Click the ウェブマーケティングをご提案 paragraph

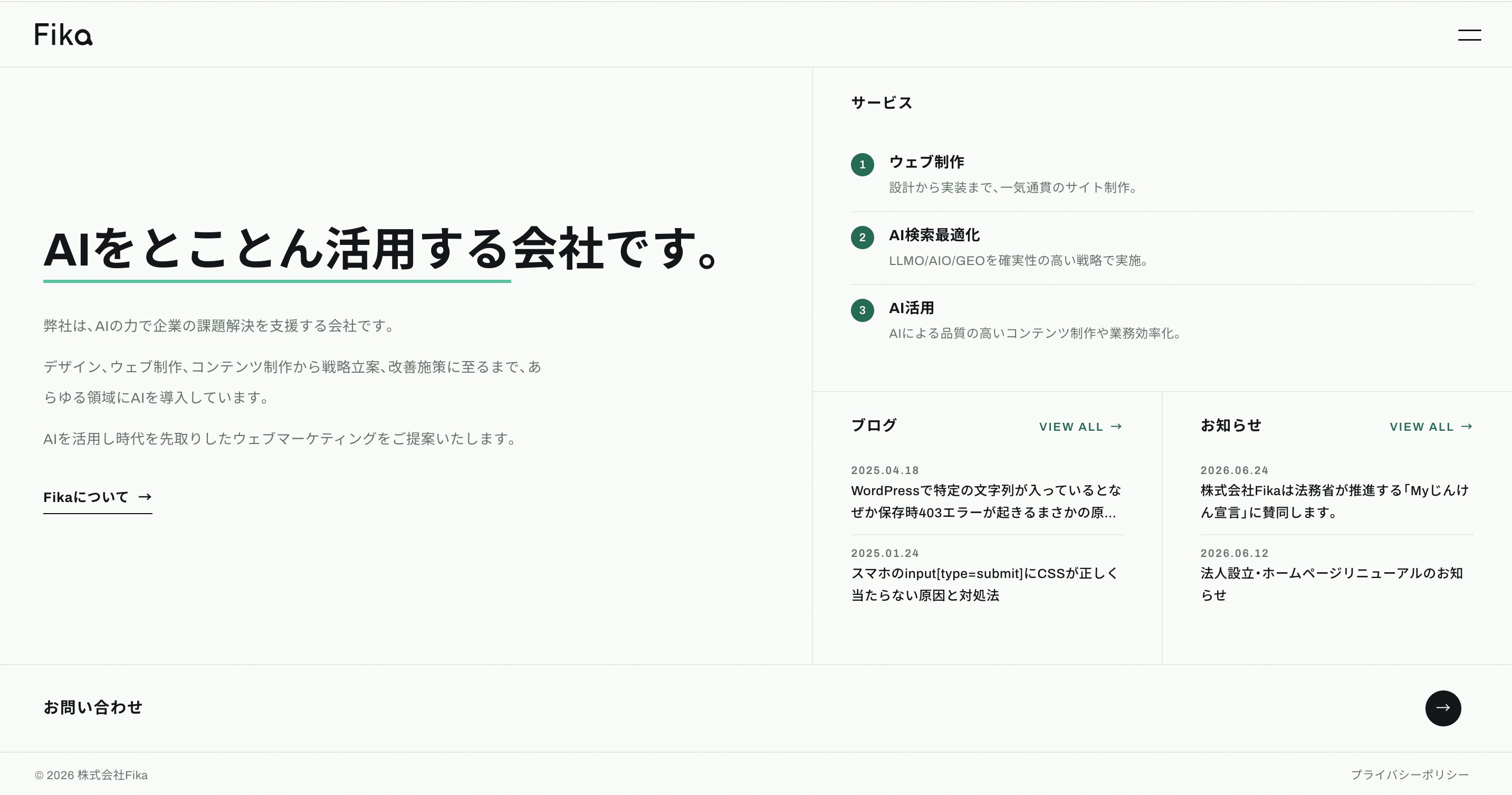click(x=281, y=439)
